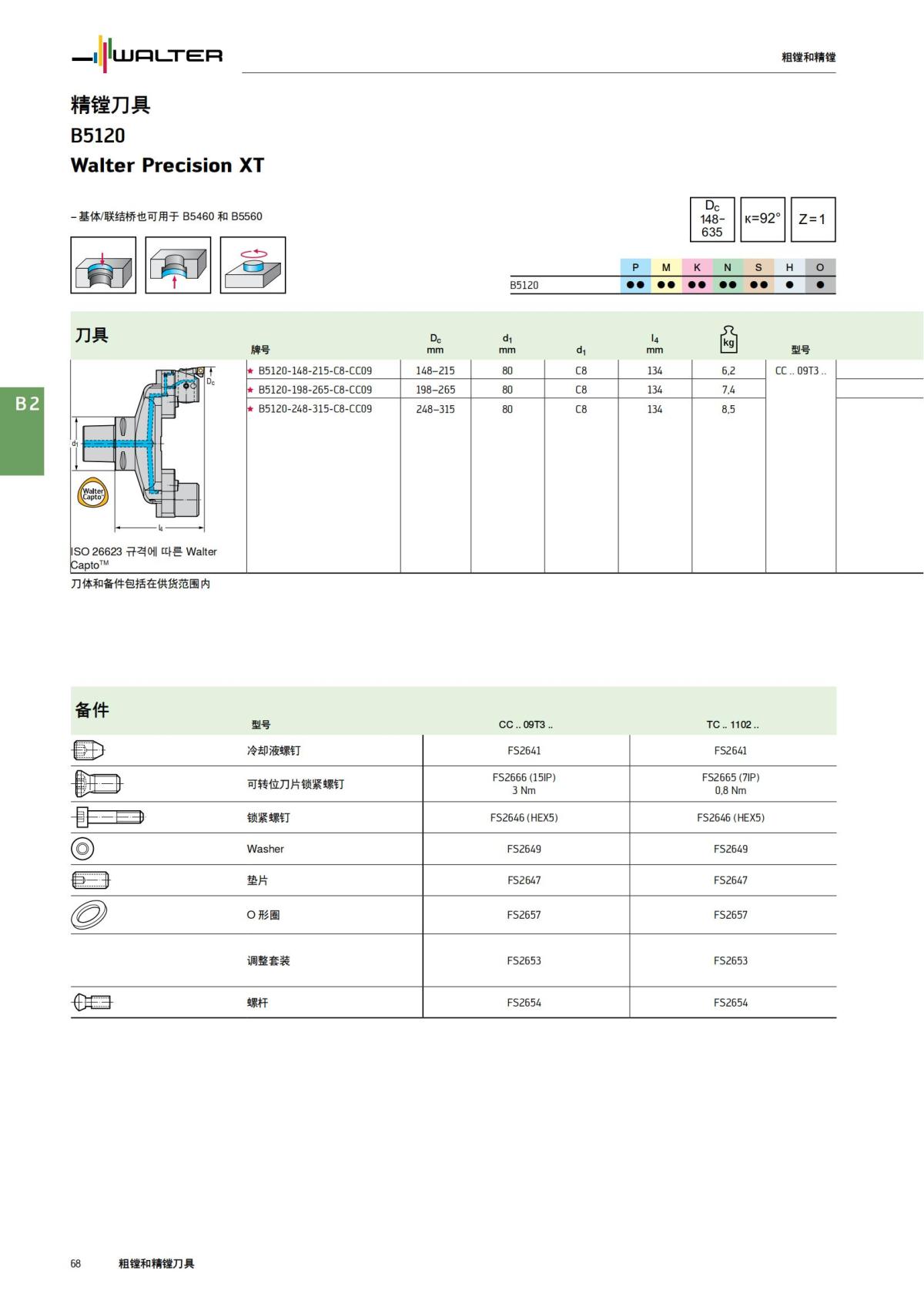Image resolution: width=924 pixels, height=1307 pixels.
Task: Click the B5460 和 B5560 note line
Action: [x=166, y=216]
